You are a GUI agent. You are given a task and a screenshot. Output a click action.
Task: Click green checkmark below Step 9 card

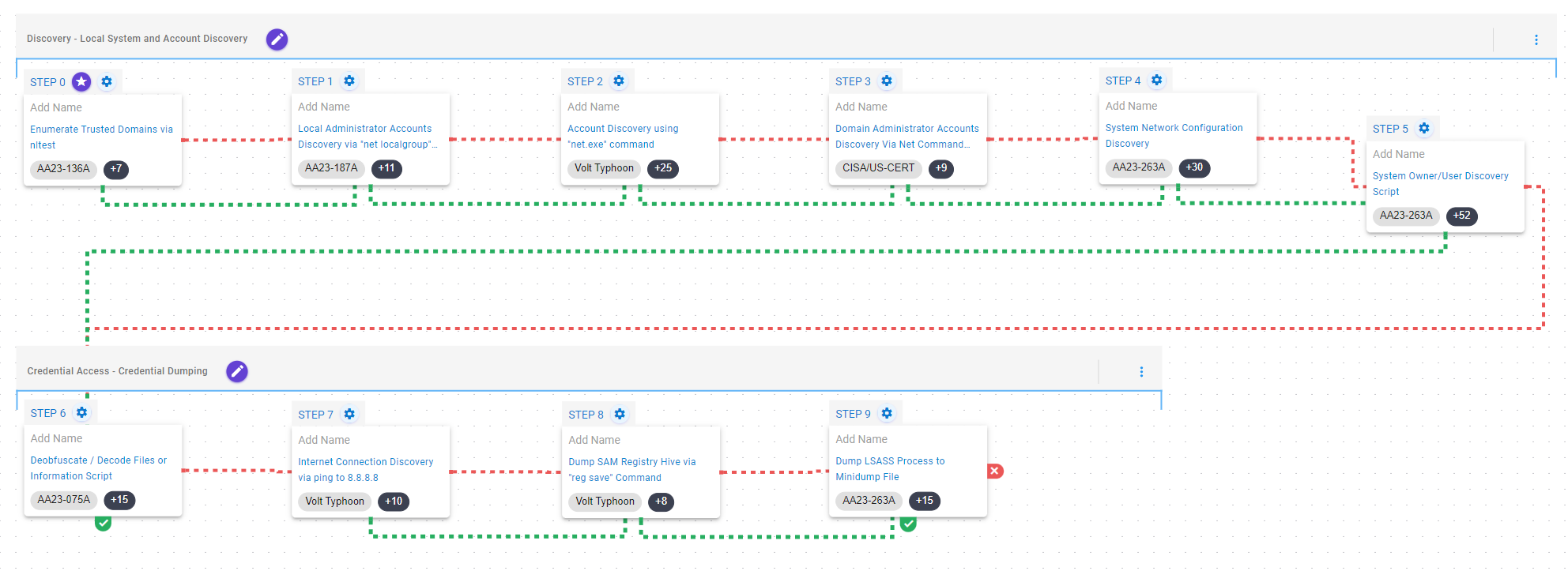tap(908, 524)
